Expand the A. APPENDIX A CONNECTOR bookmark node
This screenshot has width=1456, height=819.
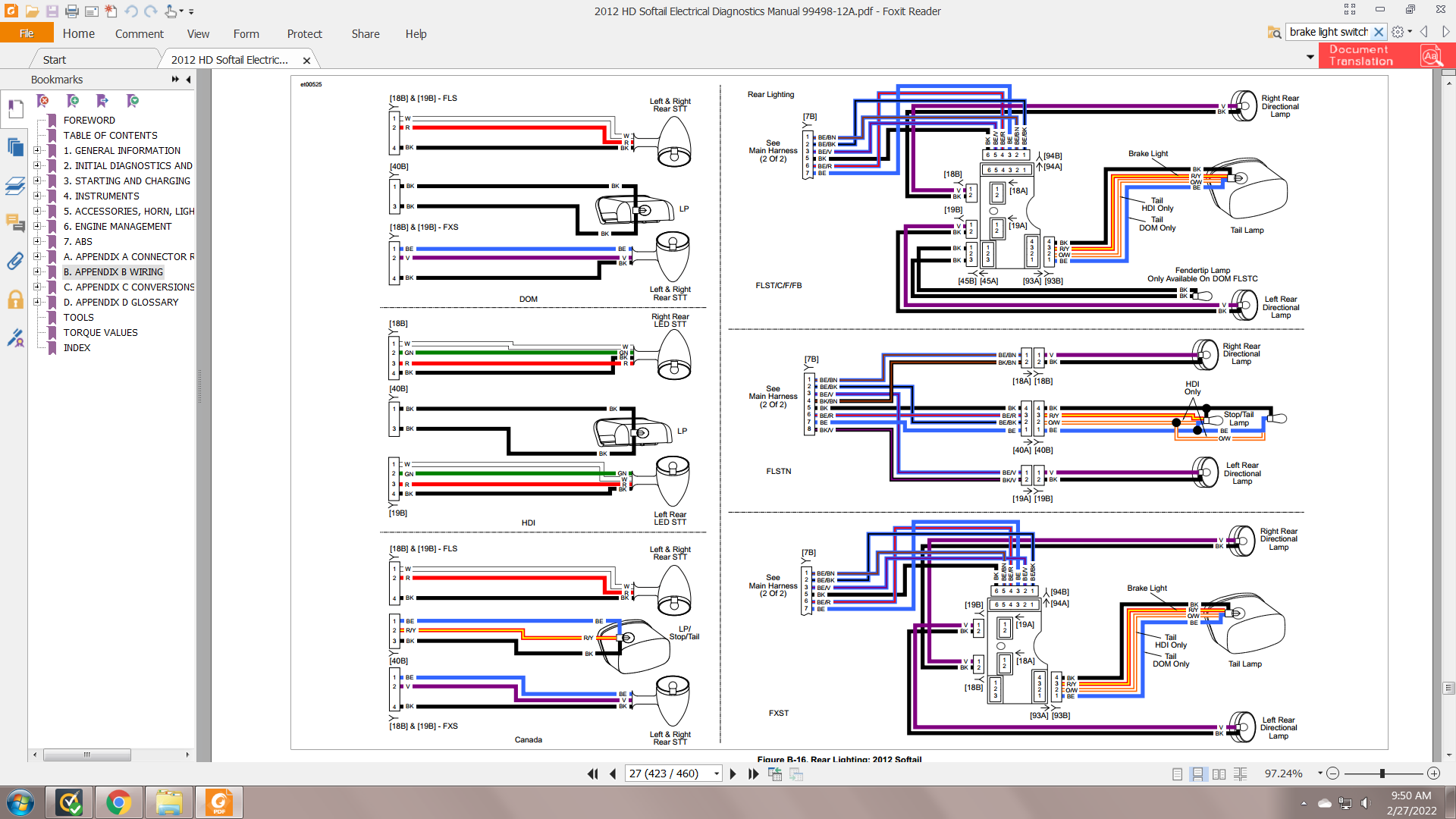pyautogui.click(x=36, y=256)
